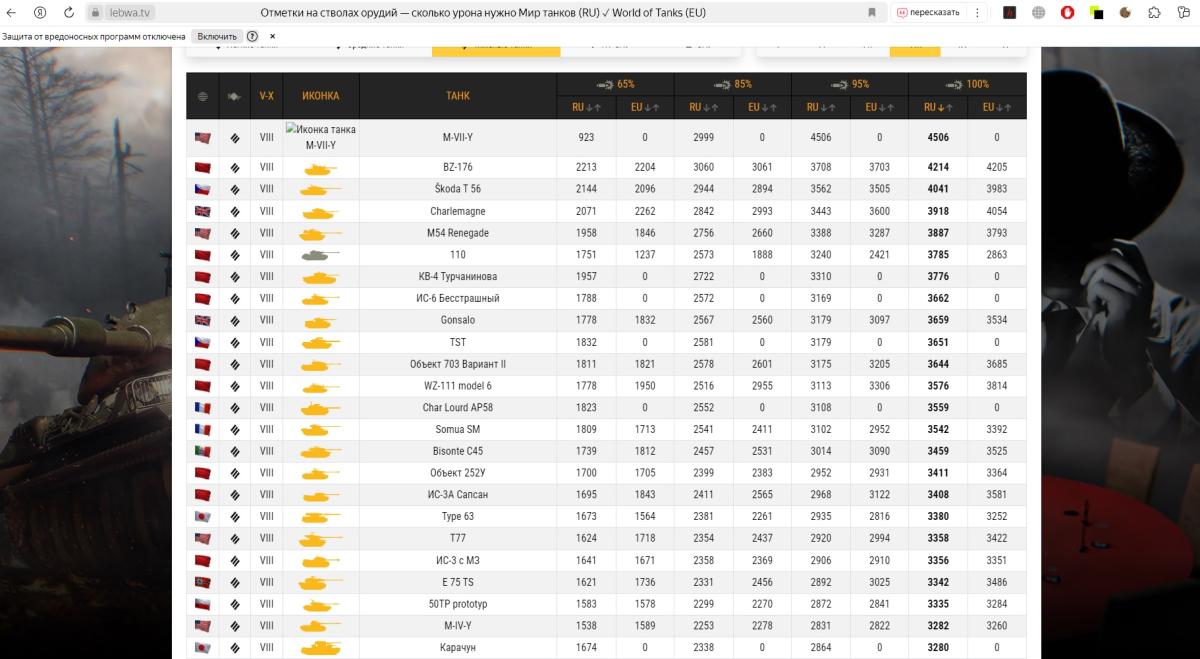Click the rightmost toolbar extension icon
The height and width of the screenshot is (659, 1200).
pyautogui.click(x=1183, y=13)
